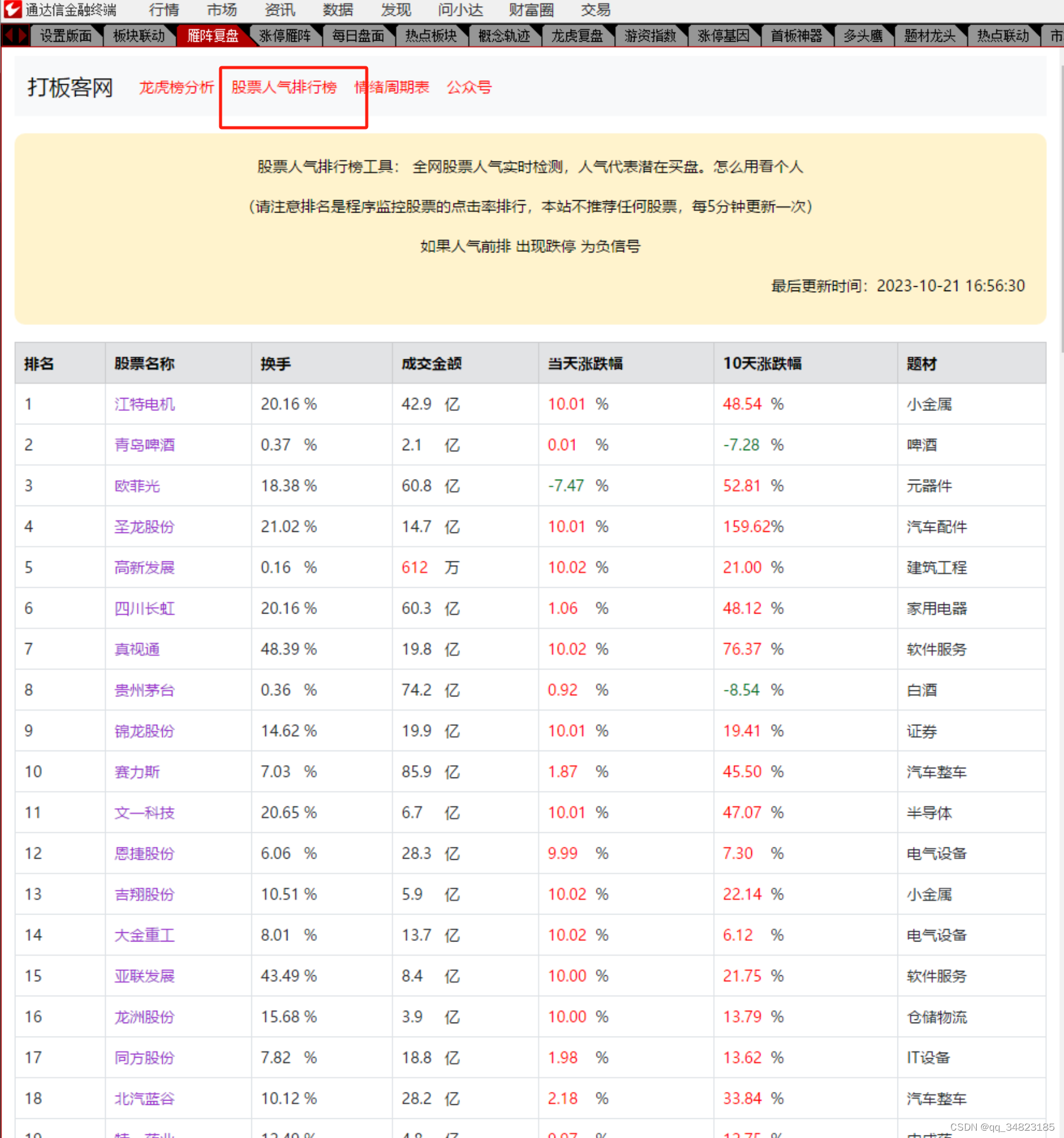This screenshot has width=1064, height=1138.
Task: Open stock 亚联发展
Action: click(144, 976)
